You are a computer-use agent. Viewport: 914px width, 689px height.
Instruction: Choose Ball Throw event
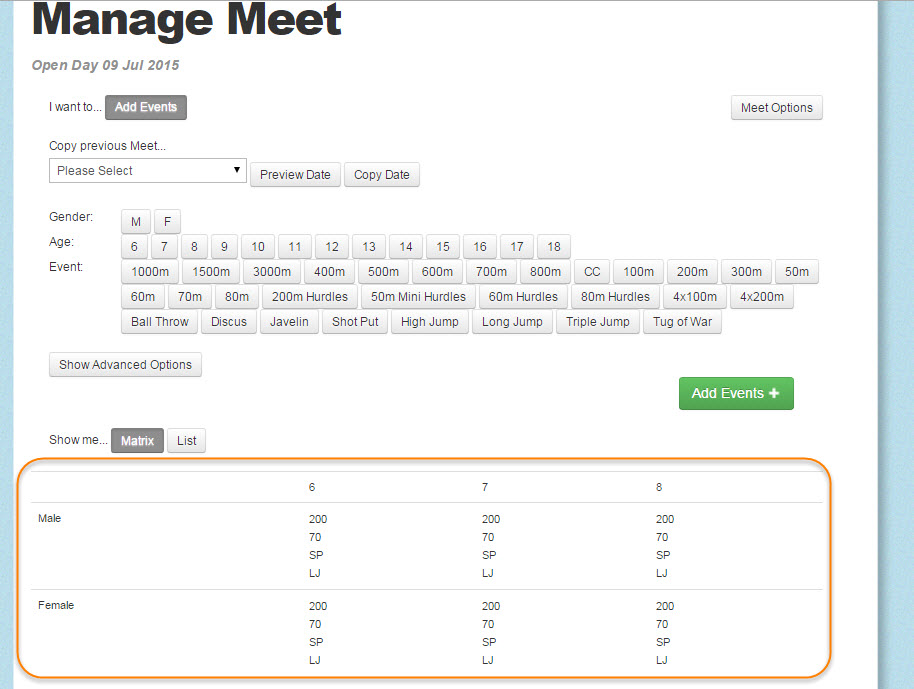[160, 322]
